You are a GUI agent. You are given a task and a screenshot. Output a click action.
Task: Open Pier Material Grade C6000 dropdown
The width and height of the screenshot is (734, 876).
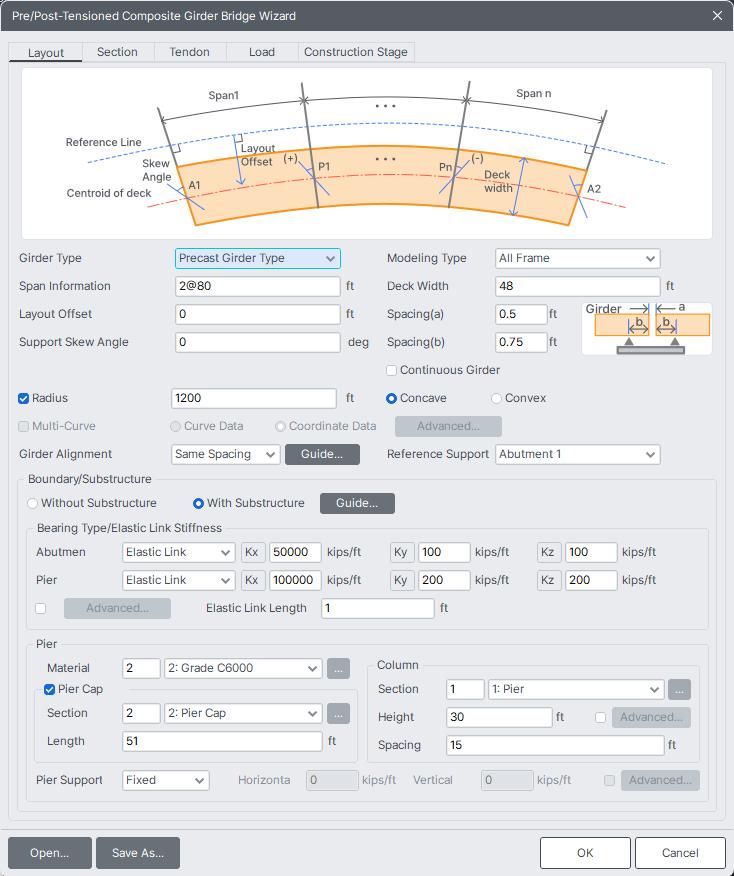pos(243,668)
